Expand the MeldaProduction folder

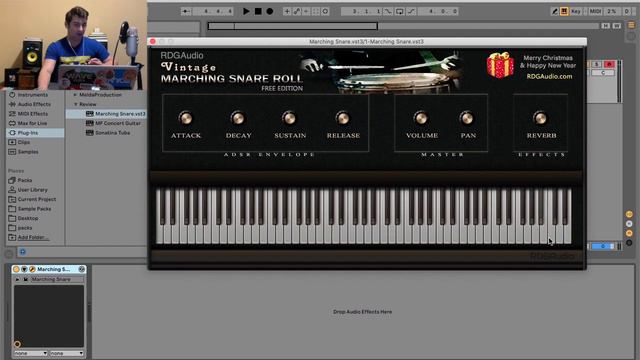pyautogui.click(x=76, y=95)
